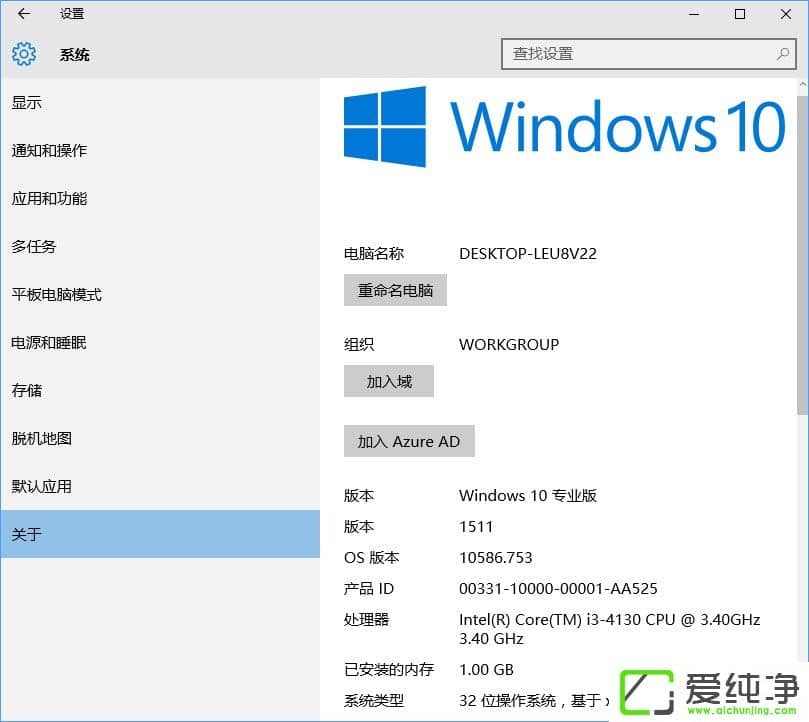809x722 pixels.
Task: Click the 产品 ID value text
Action: click(x=557, y=588)
